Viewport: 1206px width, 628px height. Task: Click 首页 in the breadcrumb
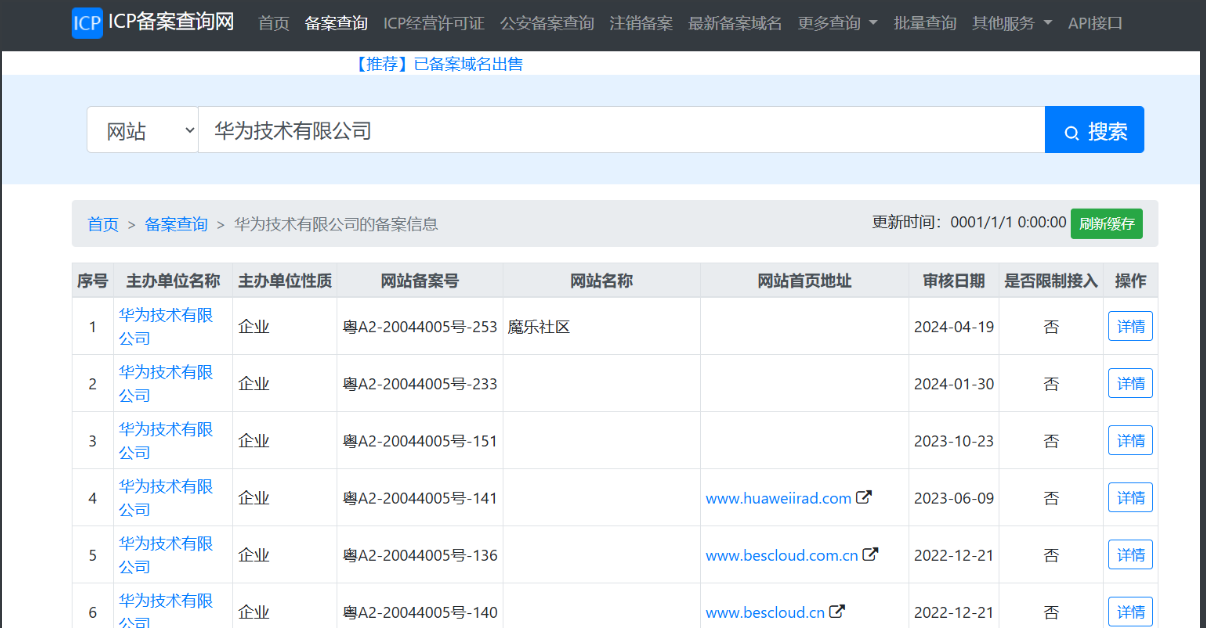click(x=103, y=224)
